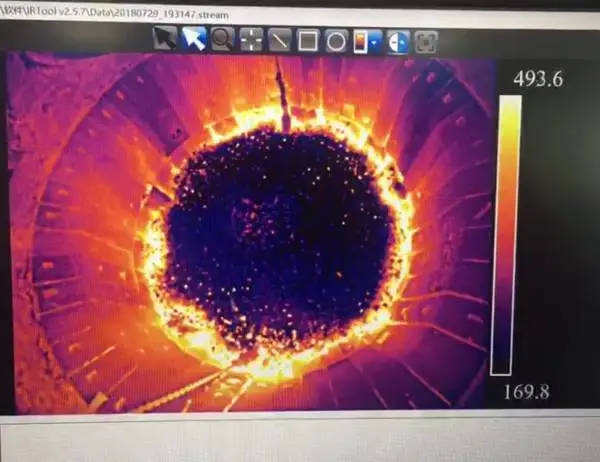Choose the crosshair spot measurement tool

tap(251, 39)
